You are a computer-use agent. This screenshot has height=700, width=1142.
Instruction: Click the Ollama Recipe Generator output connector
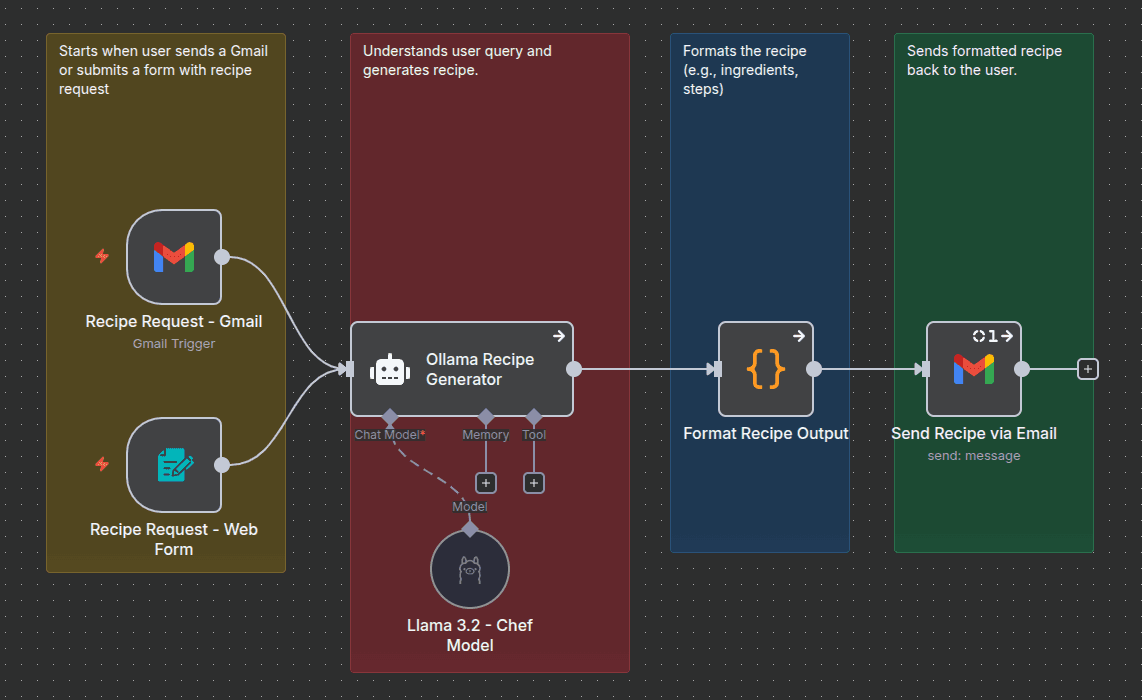(574, 369)
